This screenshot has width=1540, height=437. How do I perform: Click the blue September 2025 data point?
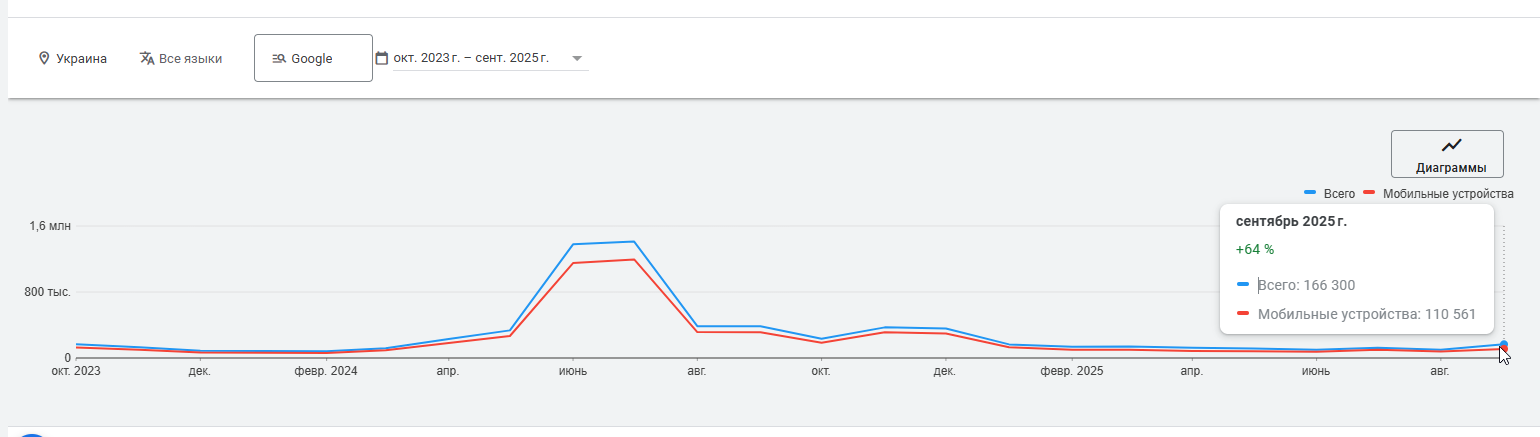(1503, 344)
